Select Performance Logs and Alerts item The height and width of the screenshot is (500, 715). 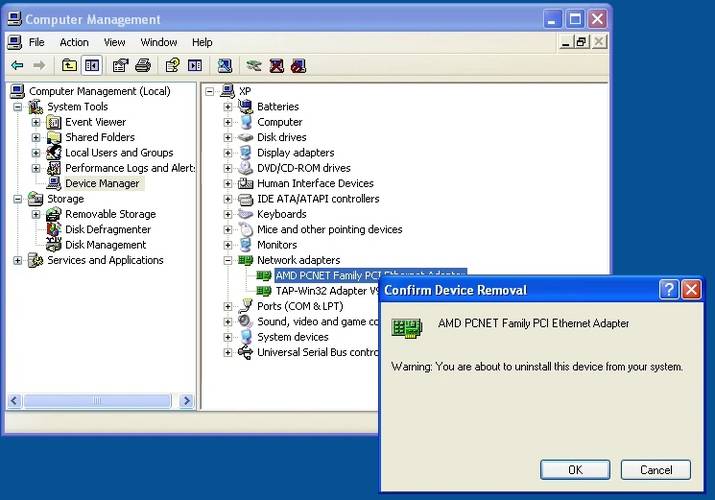click(x=130, y=168)
